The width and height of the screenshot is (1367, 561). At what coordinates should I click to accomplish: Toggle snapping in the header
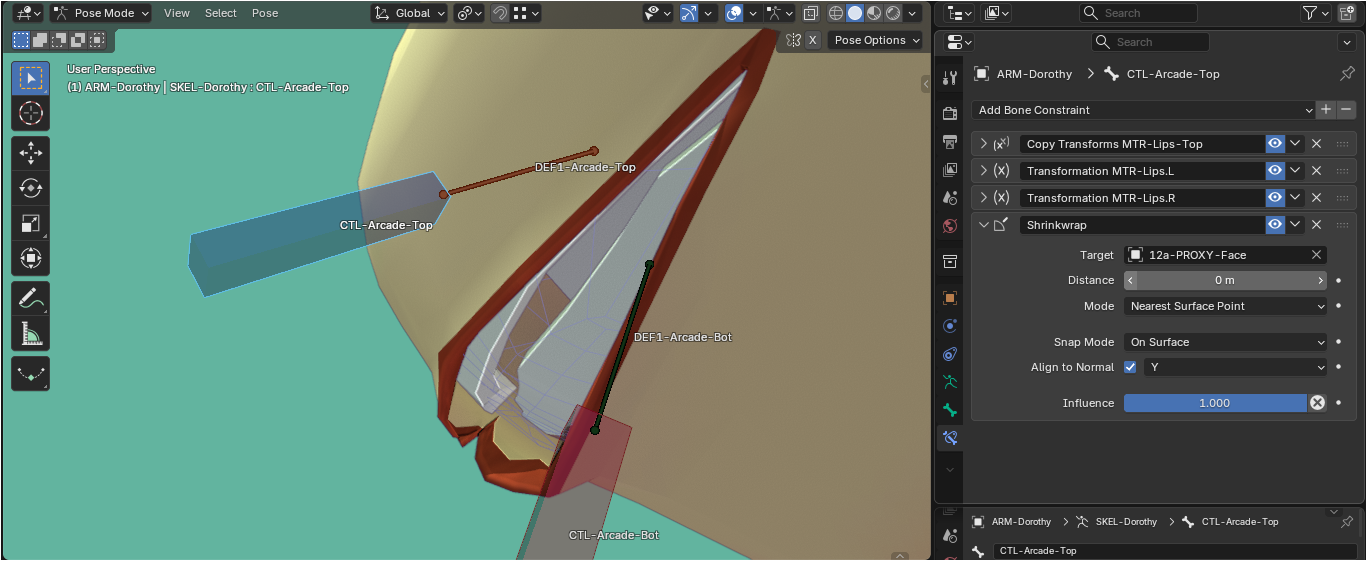[x=499, y=13]
